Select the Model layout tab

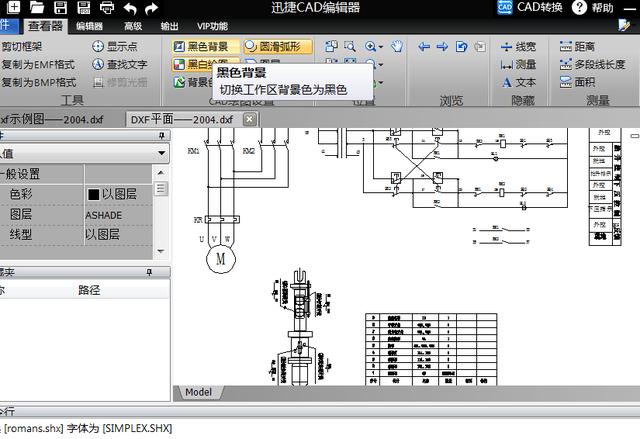point(199,392)
